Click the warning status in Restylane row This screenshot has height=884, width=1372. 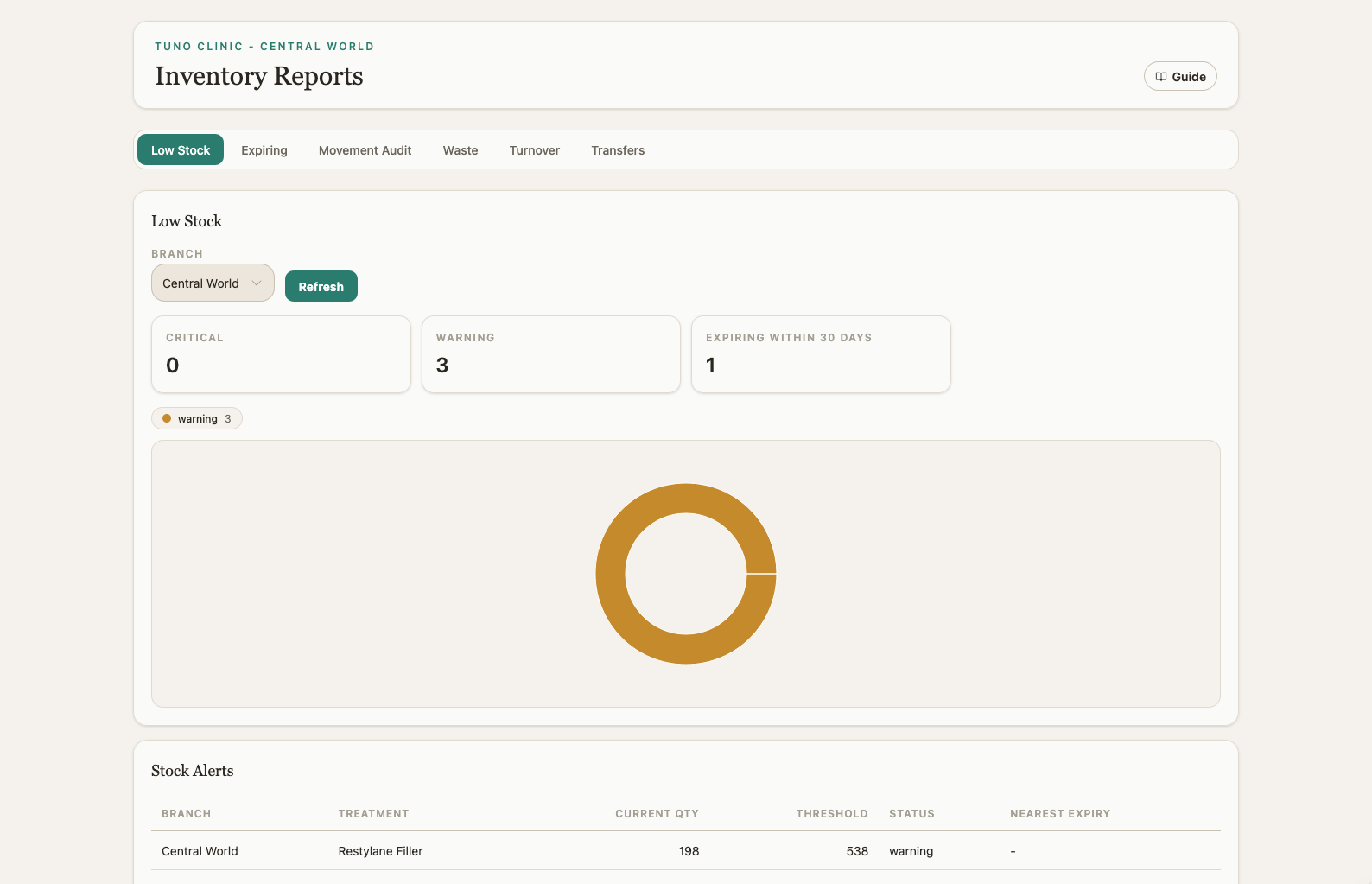pos(911,851)
